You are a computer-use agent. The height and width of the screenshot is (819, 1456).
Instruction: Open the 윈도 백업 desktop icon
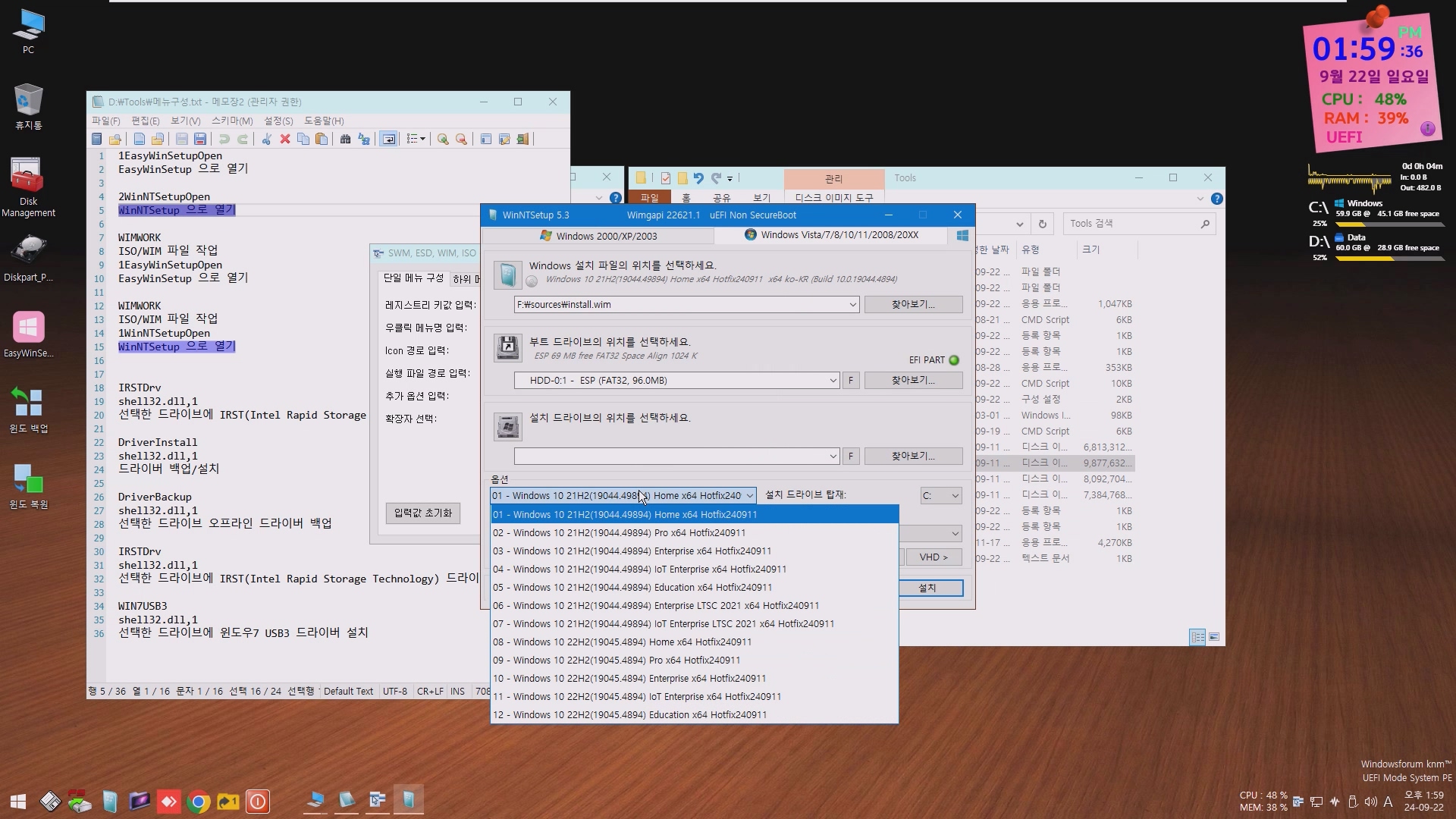click(x=28, y=409)
